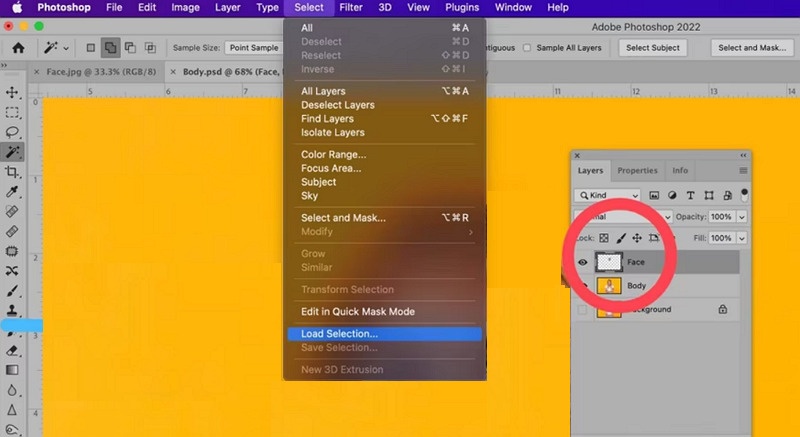
Task: Click the Home icon in options bar
Action: click(x=18, y=47)
